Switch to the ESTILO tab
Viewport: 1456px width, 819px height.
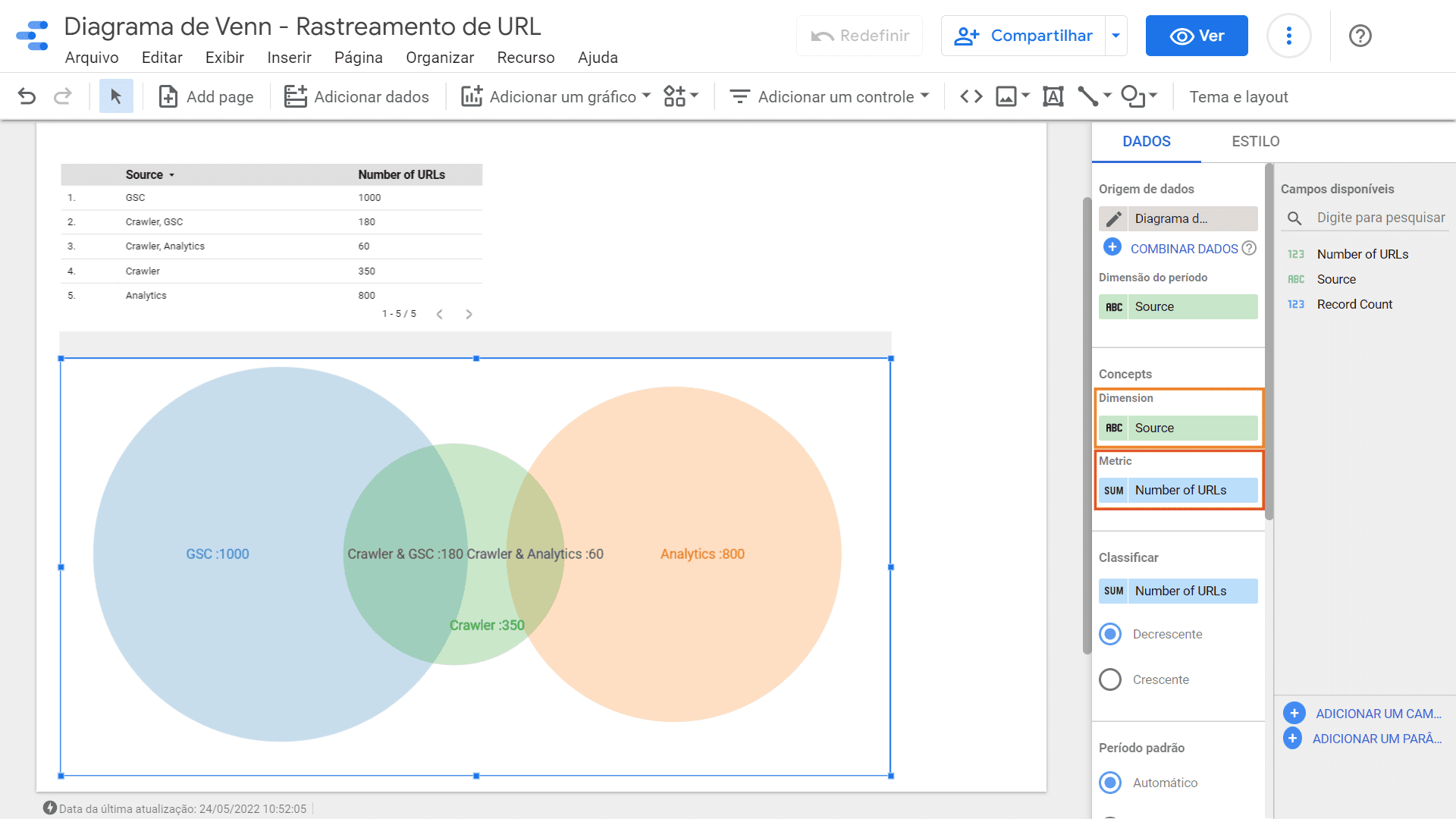(1255, 142)
